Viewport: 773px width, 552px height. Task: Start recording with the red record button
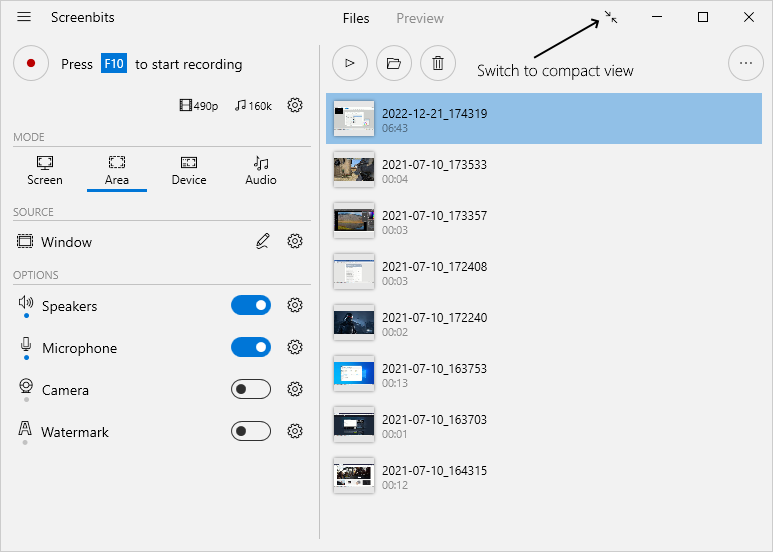[31, 64]
